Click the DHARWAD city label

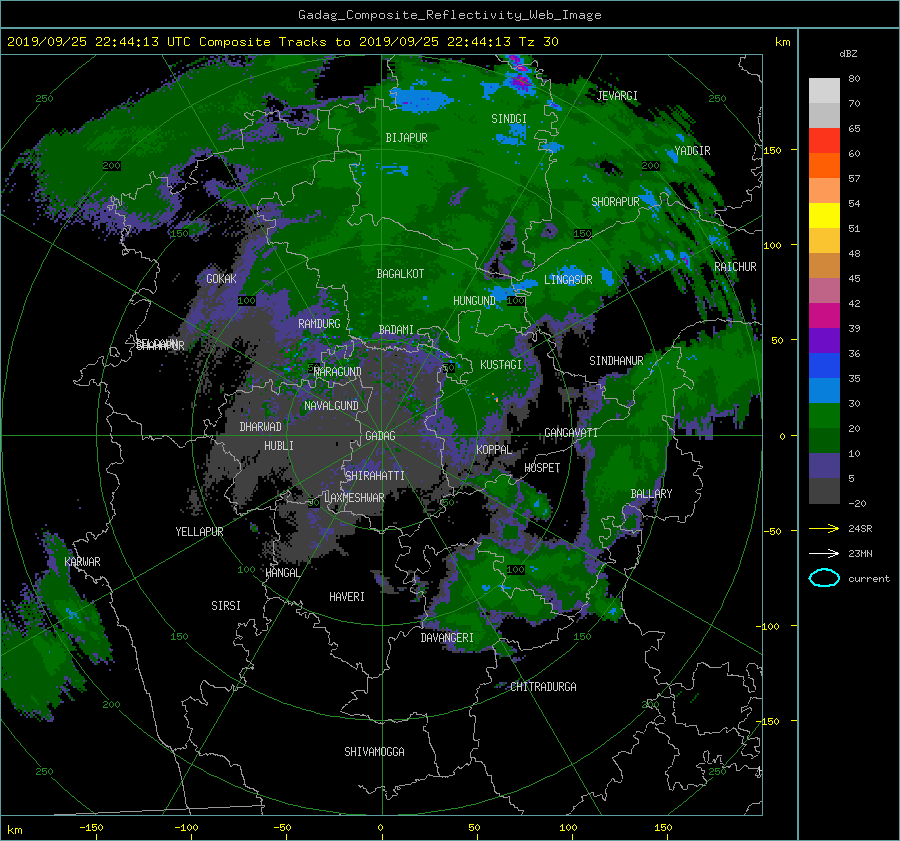[260, 427]
